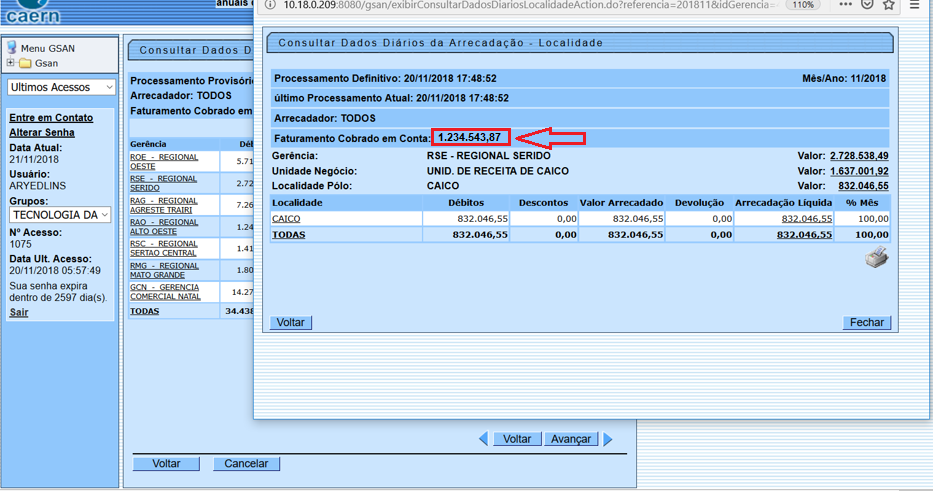
Task: Open the browser hamburger menu
Action: pyautogui.click(x=915, y=5)
